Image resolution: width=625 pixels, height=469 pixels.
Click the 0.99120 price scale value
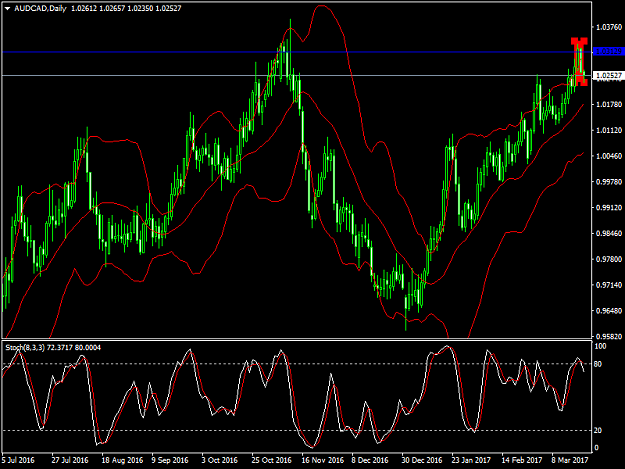[x=608, y=208]
